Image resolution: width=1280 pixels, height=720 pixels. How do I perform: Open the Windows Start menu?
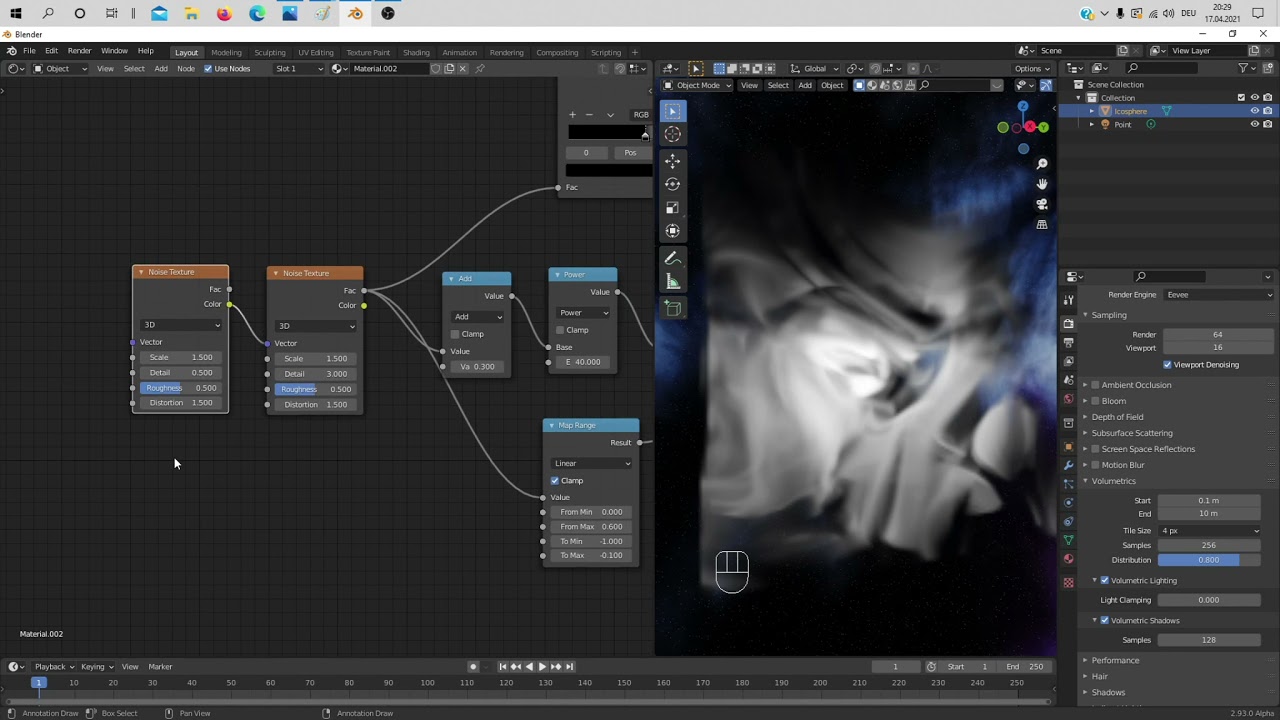(15, 13)
